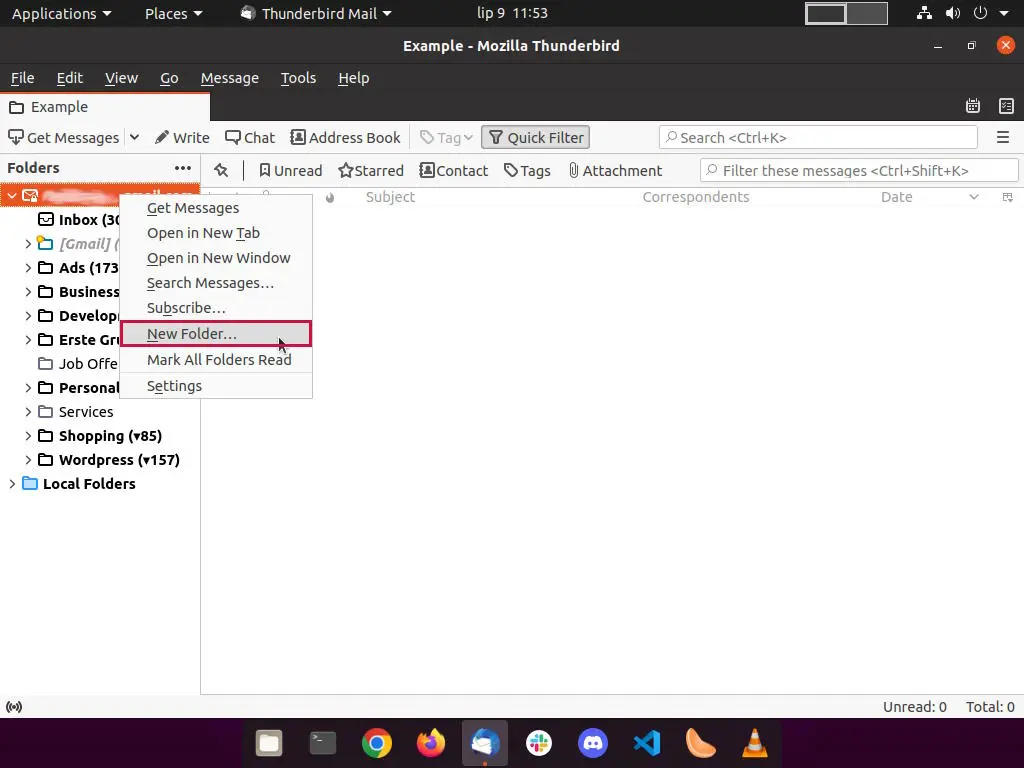Choose Open in New Tab

(216, 233)
